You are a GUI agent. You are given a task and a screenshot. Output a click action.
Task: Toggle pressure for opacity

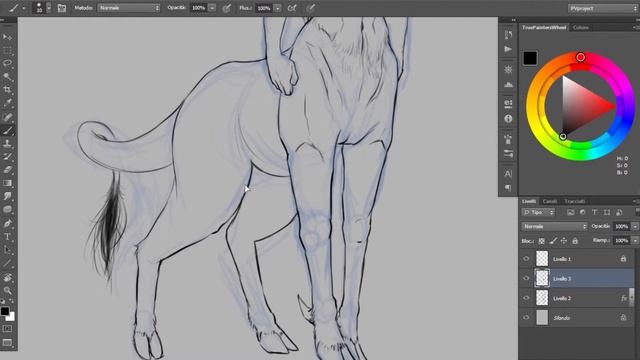click(x=227, y=8)
